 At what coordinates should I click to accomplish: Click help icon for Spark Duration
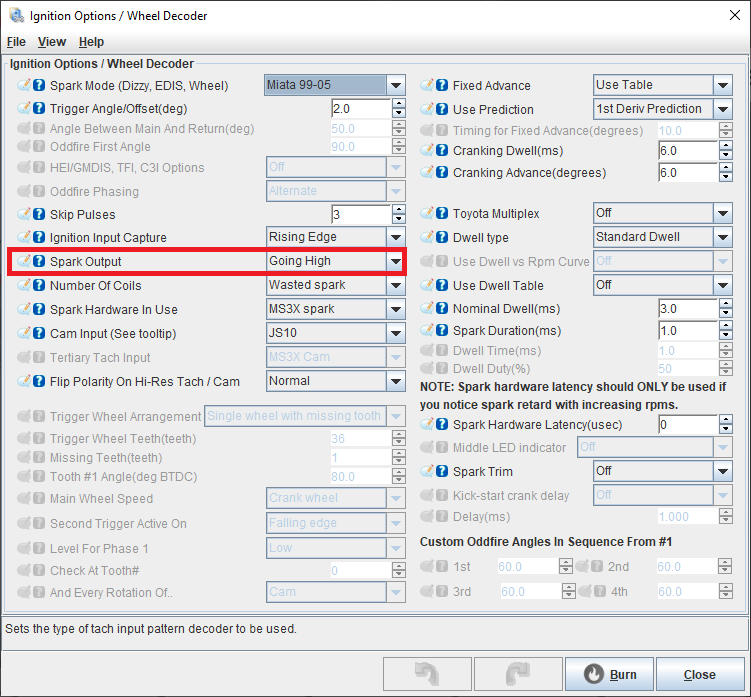442,330
